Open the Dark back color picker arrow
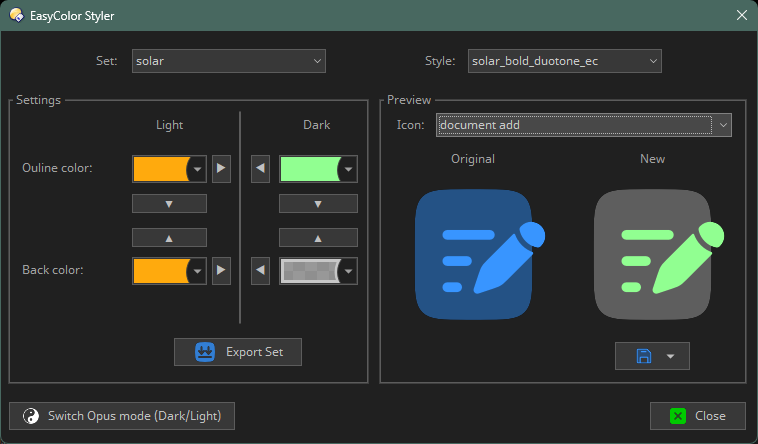This screenshot has height=444, width=758. click(348, 271)
